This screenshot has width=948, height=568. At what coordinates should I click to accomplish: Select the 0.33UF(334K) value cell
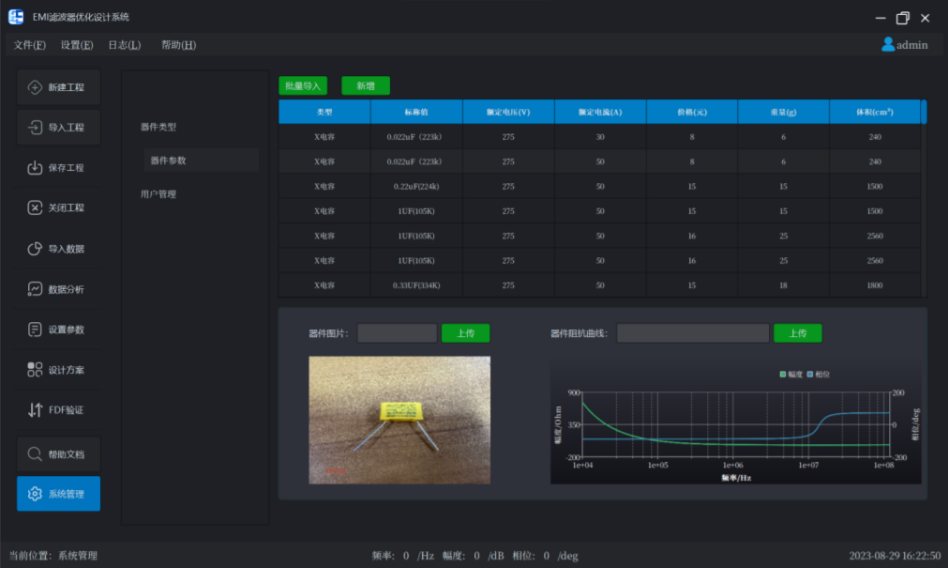coord(417,285)
